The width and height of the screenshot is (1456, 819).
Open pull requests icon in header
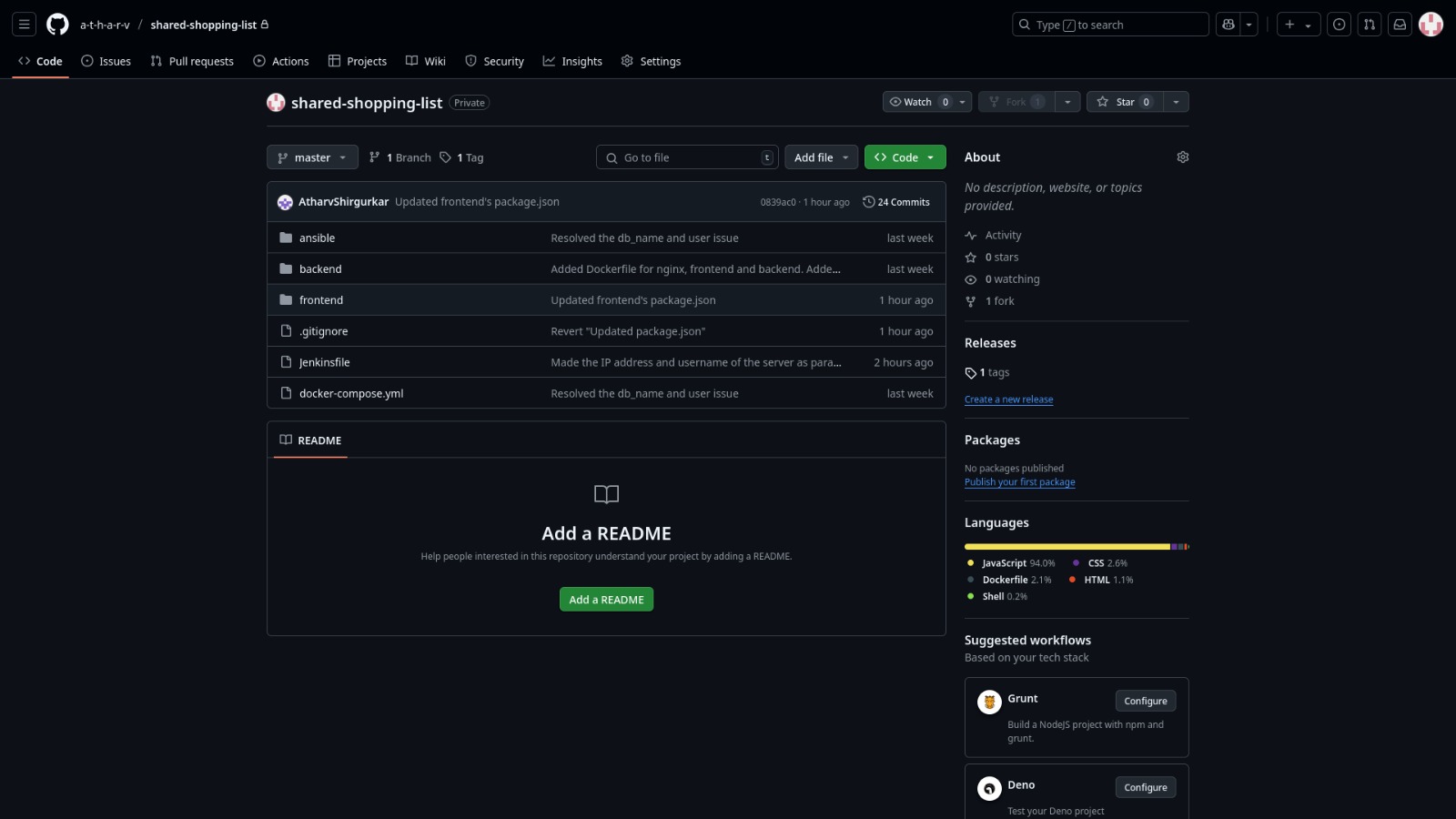(x=1370, y=25)
